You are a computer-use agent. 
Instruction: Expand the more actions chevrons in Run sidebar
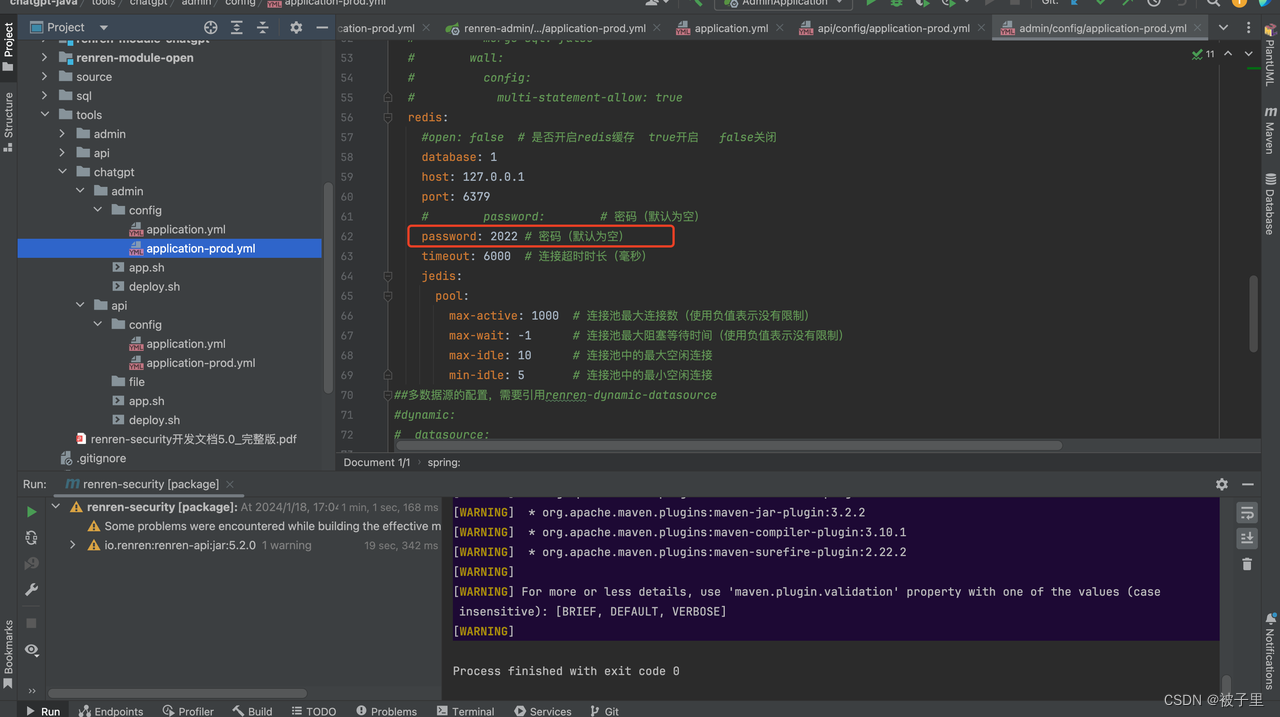point(31,691)
